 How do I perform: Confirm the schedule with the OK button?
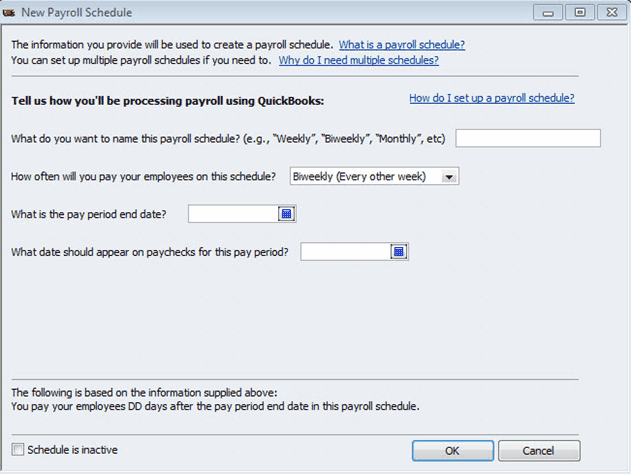click(453, 450)
